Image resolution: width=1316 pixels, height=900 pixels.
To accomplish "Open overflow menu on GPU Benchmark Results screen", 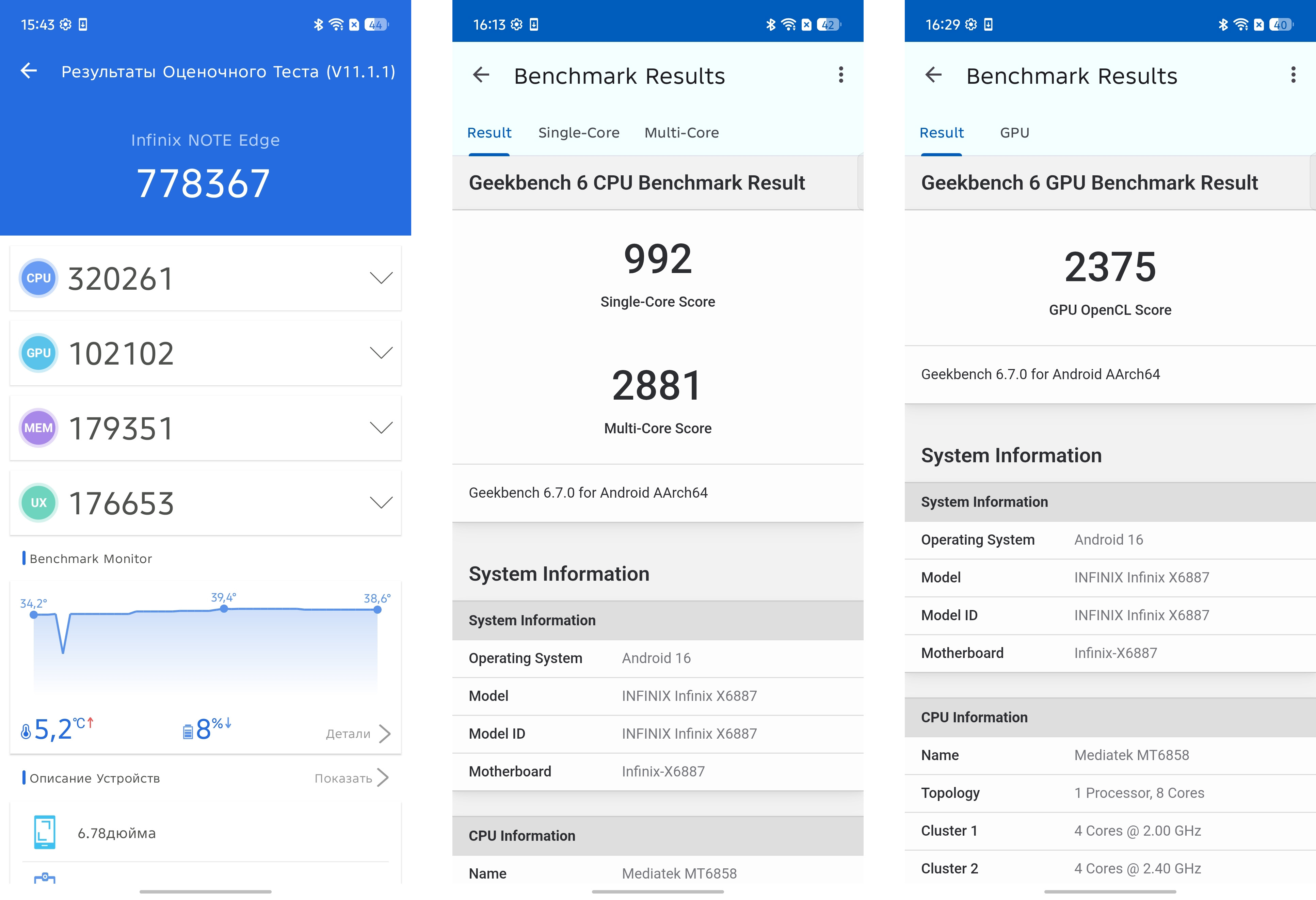I will pos(1293,75).
